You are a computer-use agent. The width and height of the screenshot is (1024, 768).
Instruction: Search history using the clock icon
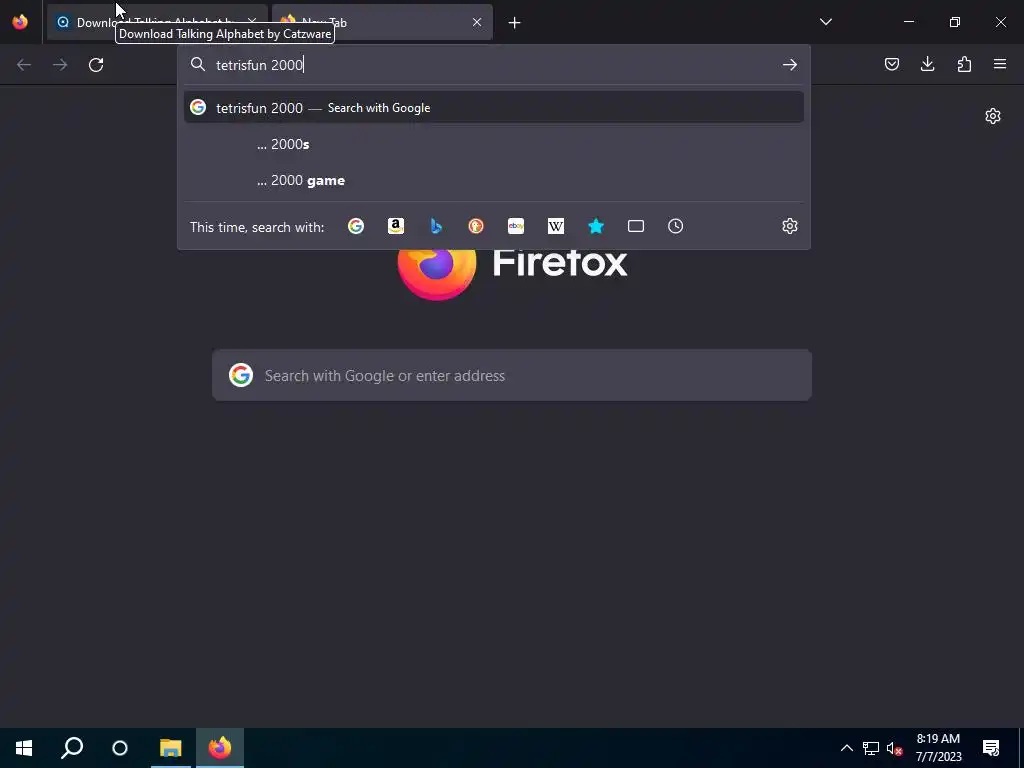point(676,226)
